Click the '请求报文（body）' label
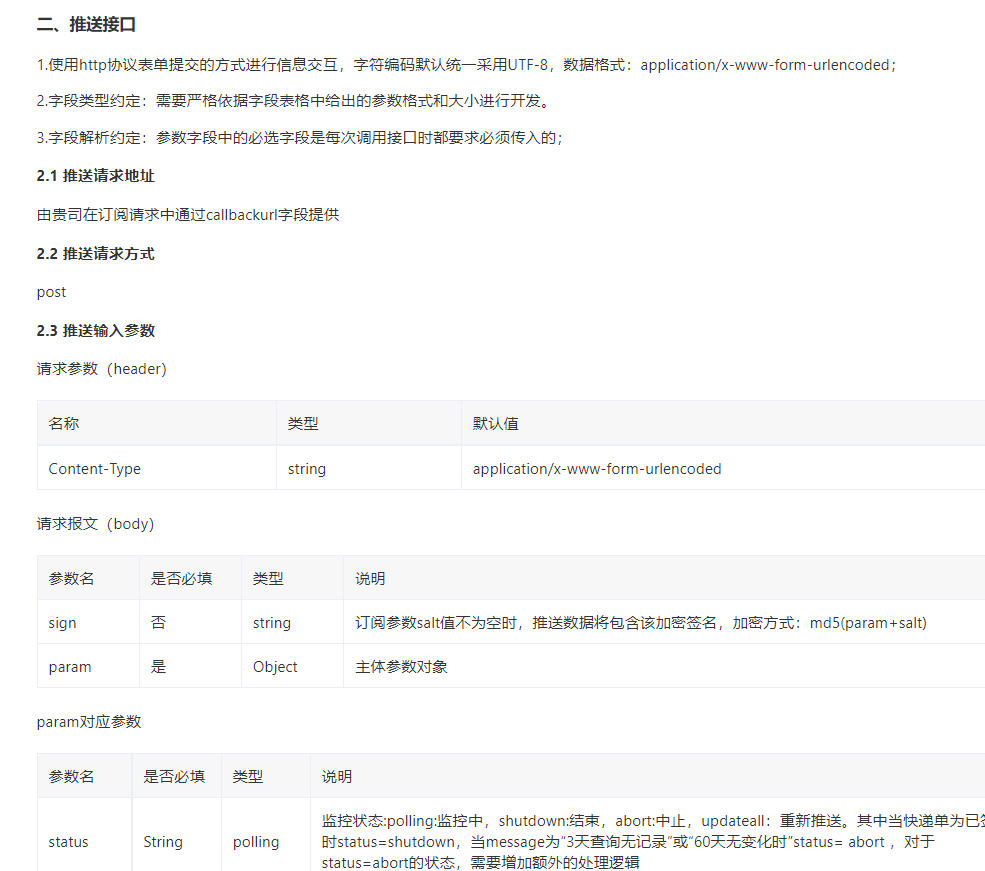 pos(95,524)
